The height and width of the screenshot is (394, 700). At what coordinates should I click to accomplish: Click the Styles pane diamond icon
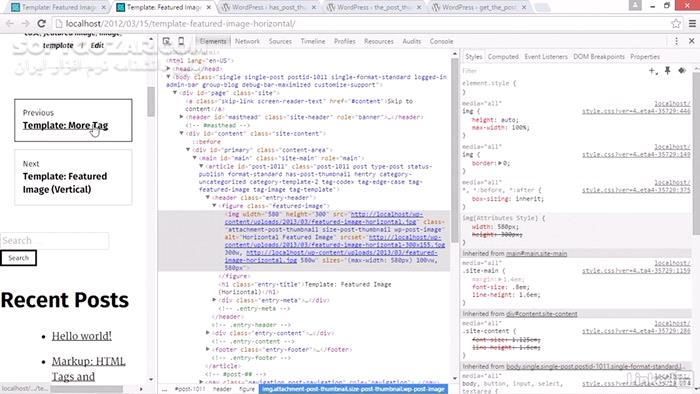[x=682, y=71]
